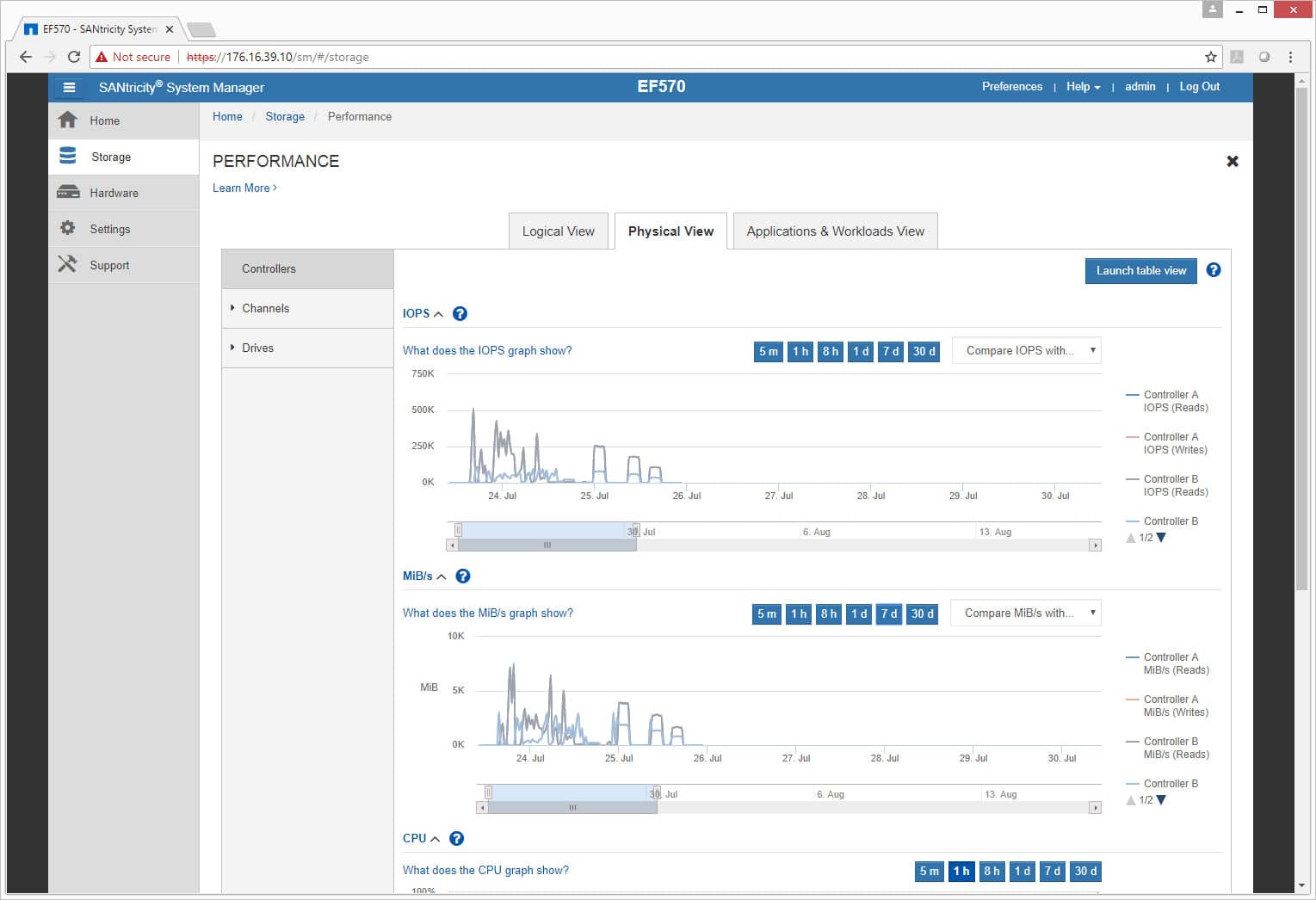Screen dimensions: 1316x900
Task: Click the MiB/s help question mark icon
Action: [463, 576]
